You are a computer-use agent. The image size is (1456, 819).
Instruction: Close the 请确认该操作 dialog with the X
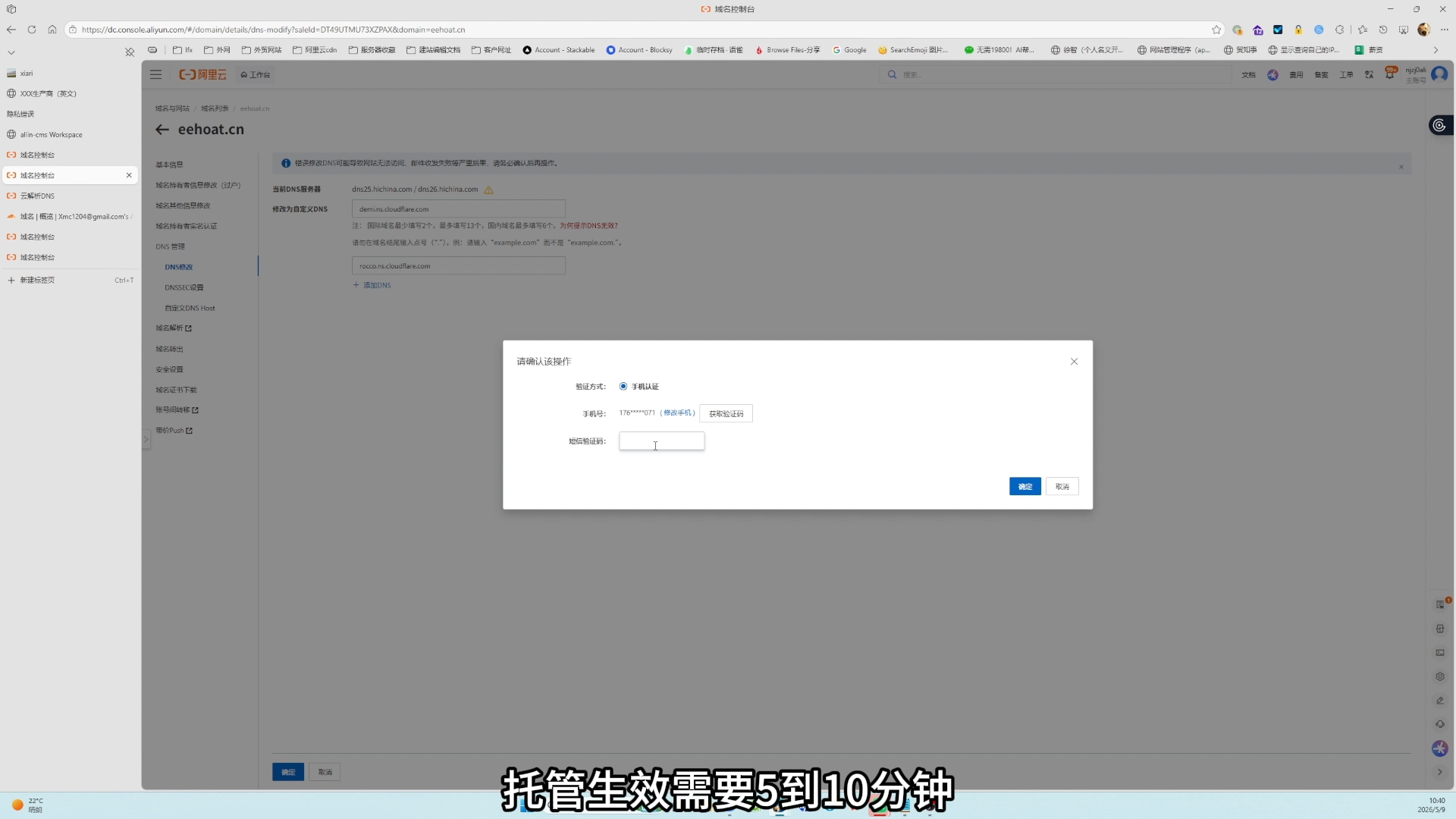(1074, 362)
